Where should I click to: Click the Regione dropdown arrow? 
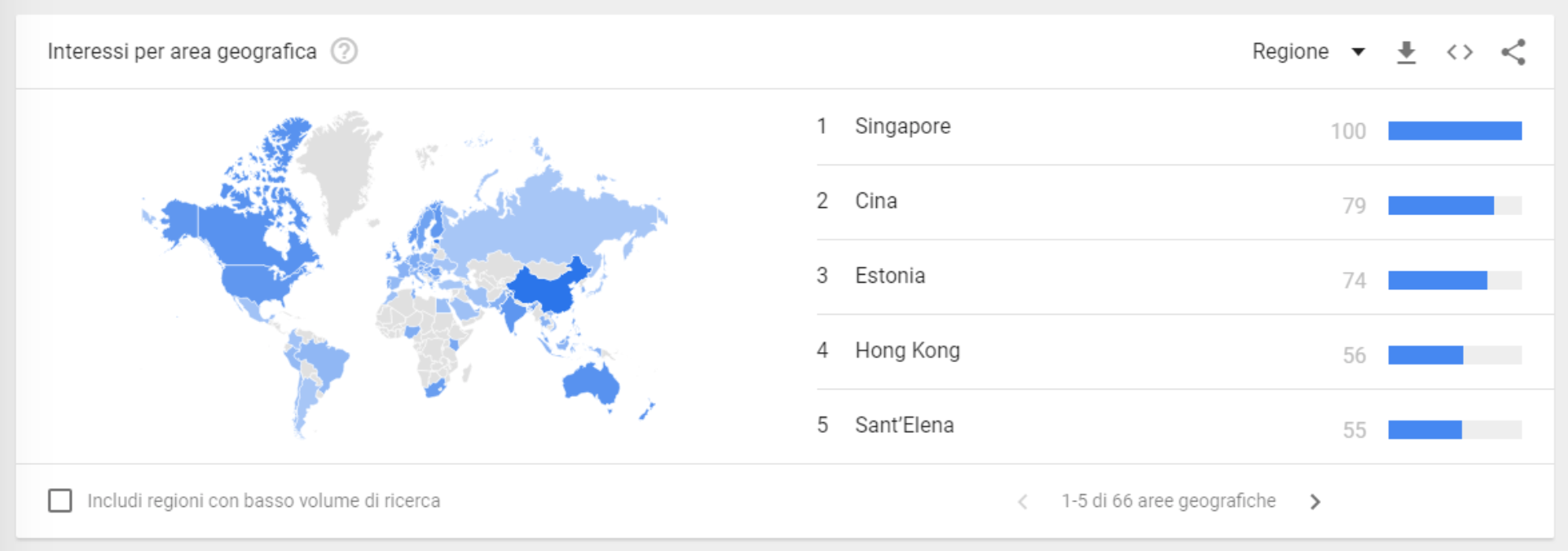coord(1358,52)
